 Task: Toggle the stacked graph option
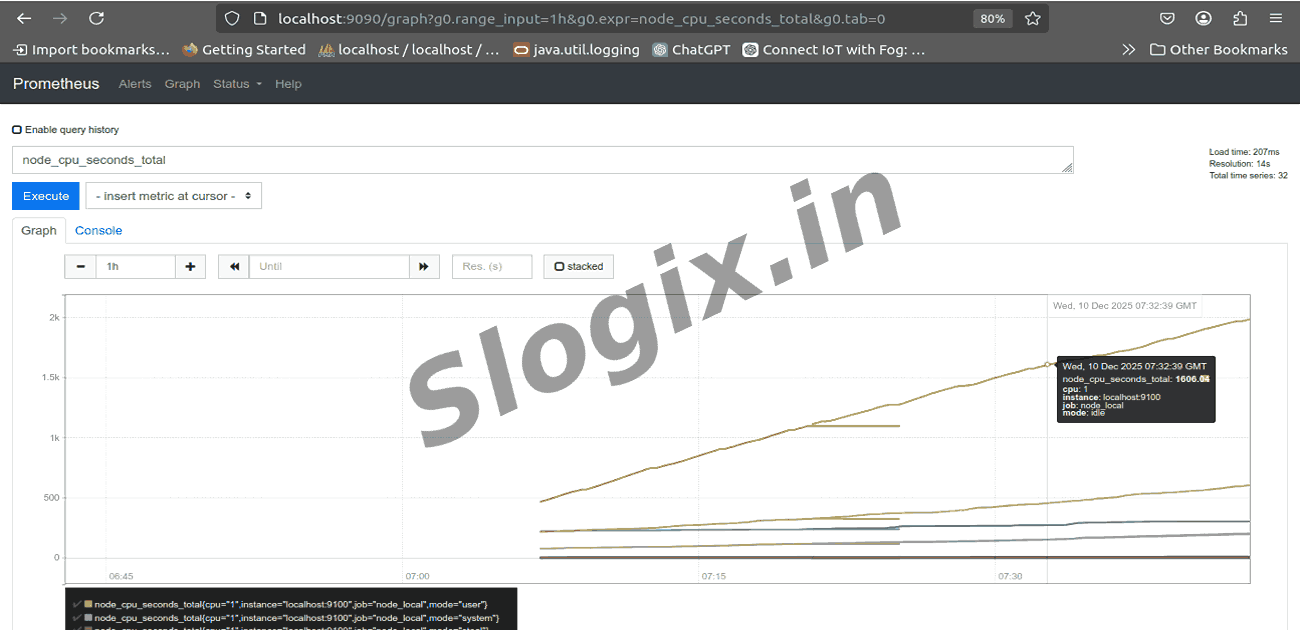pos(579,267)
